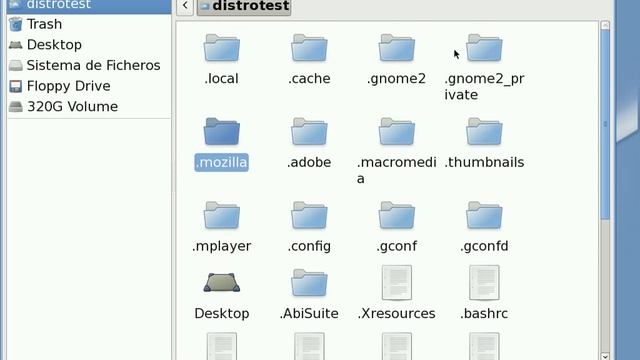The height and width of the screenshot is (360, 640).
Task: Click the .config file name label
Action: pos(309,246)
